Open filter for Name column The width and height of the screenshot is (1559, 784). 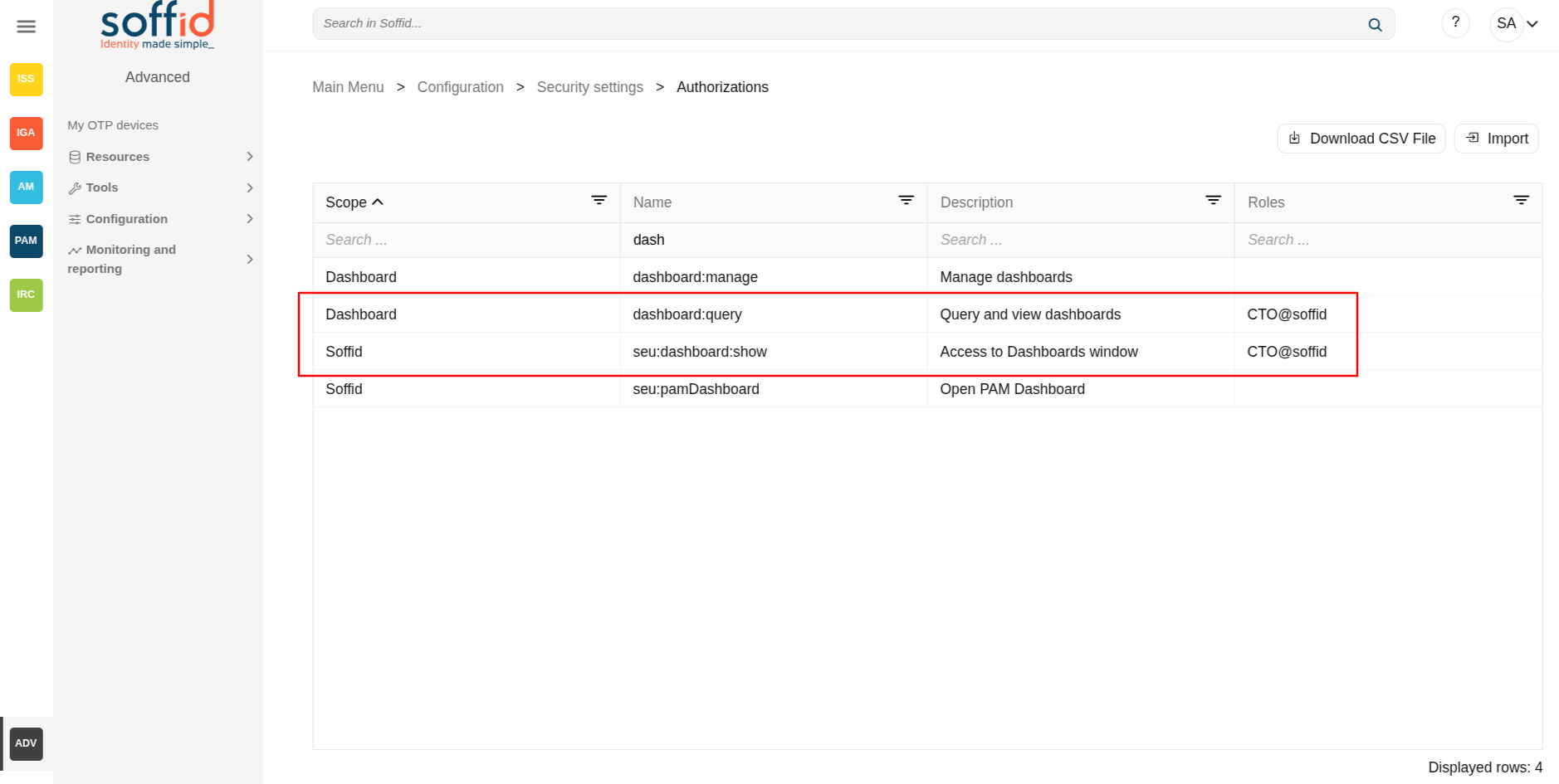[x=906, y=201]
